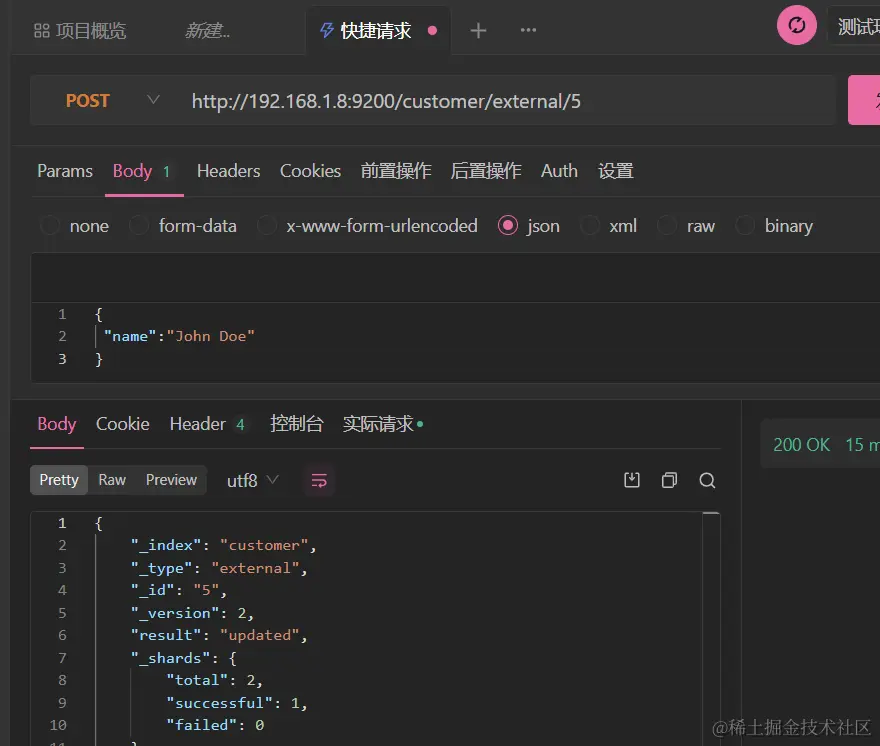Image resolution: width=880 pixels, height=746 pixels.
Task: Open the response Cookie tab
Action: tap(122, 424)
